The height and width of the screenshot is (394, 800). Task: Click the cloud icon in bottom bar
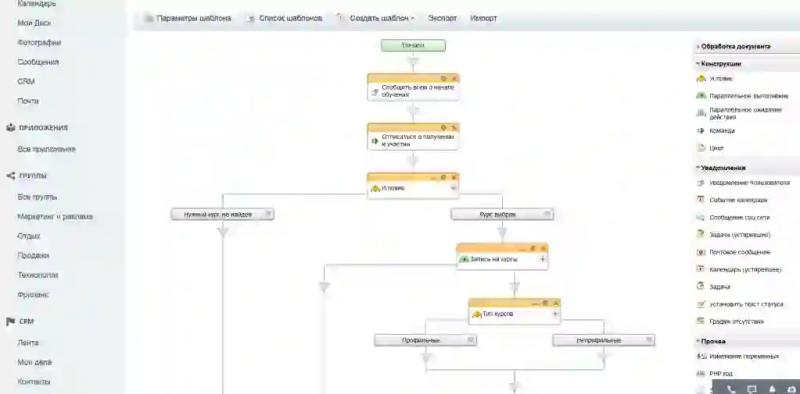[791, 389]
